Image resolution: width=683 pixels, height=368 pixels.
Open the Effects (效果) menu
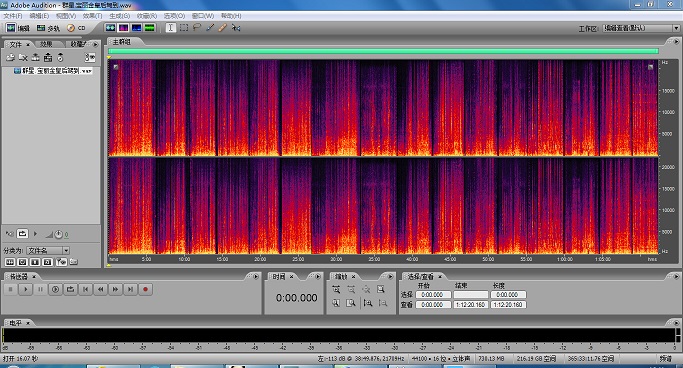click(x=92, y=16)
